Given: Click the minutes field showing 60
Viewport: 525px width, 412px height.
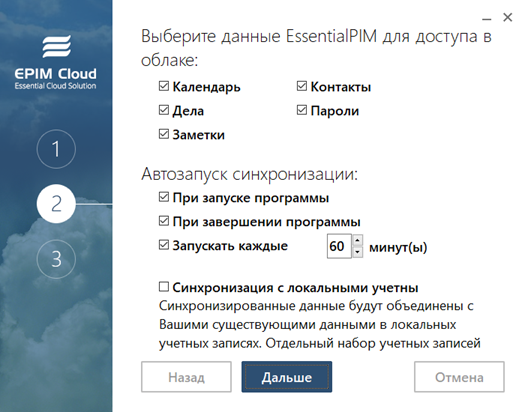Looking at the screenshot, I should [339, 246].
